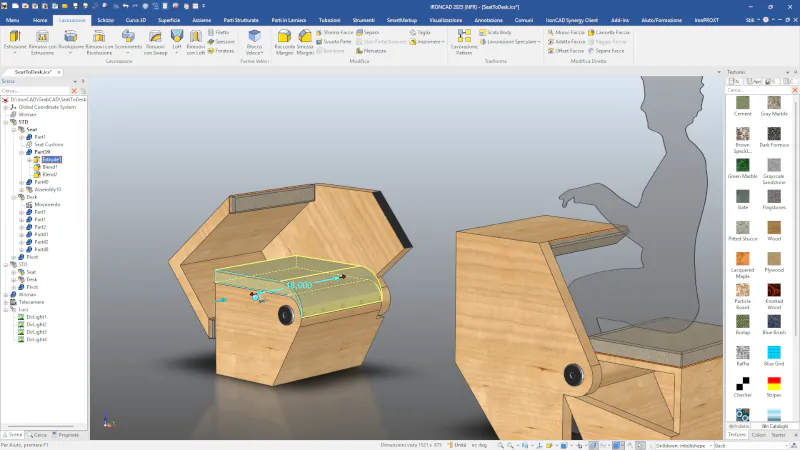Open the Visualizzazione ribbon tab
Viewport: 800px width, 450px height.
click(445, 20)
